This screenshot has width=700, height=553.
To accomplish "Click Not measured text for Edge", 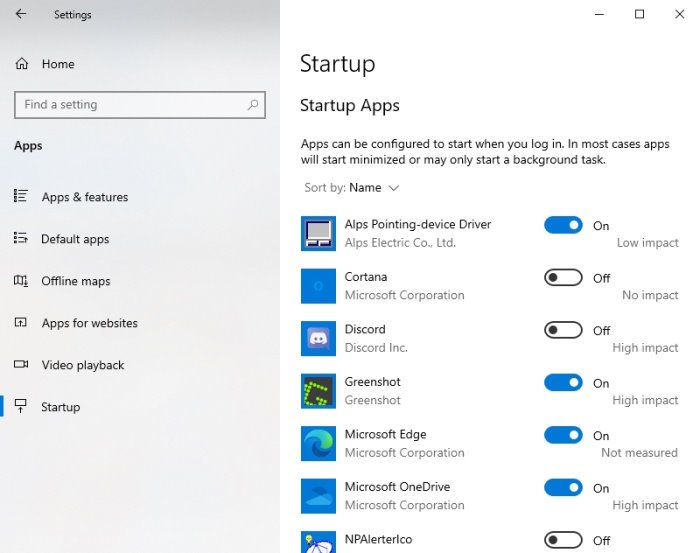I will click(639, 453).
